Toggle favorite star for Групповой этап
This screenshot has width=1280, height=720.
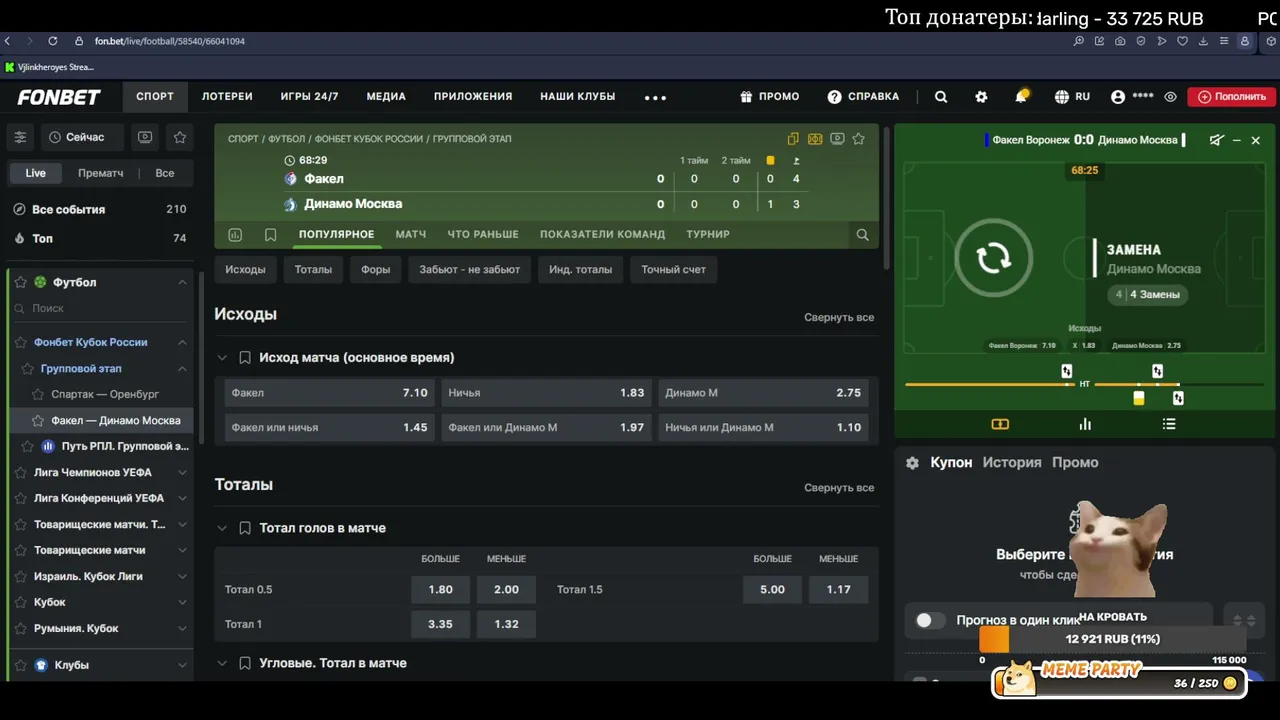(27, 368)
